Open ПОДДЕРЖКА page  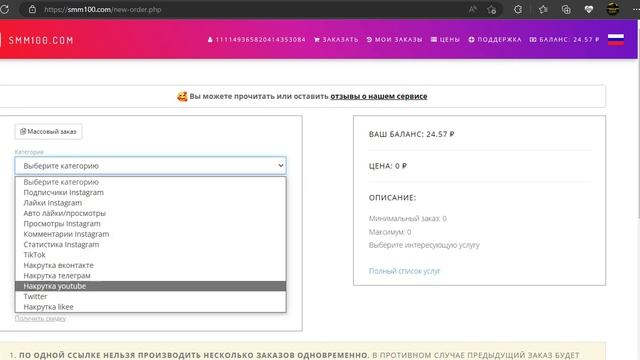point(495,40)
